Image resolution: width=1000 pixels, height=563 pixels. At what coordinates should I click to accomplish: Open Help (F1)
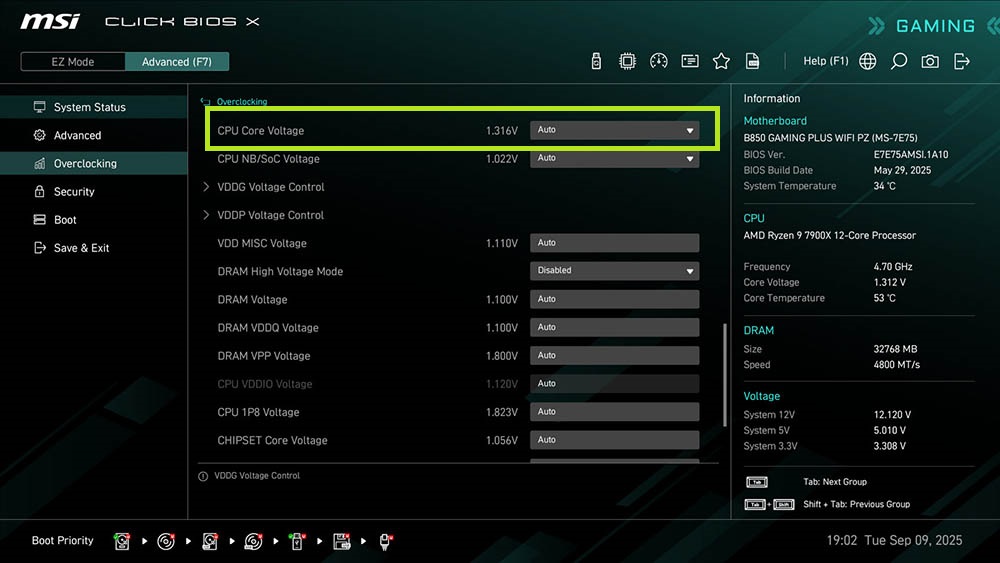pos(825,61)
